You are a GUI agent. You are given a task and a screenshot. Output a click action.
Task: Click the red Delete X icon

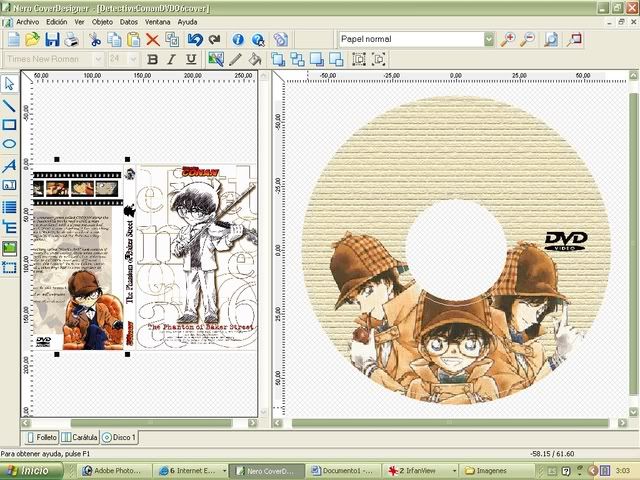153,40
